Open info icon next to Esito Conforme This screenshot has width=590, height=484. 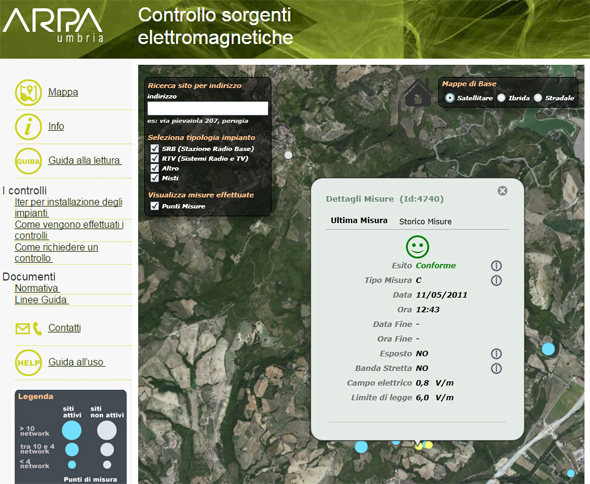496,266
